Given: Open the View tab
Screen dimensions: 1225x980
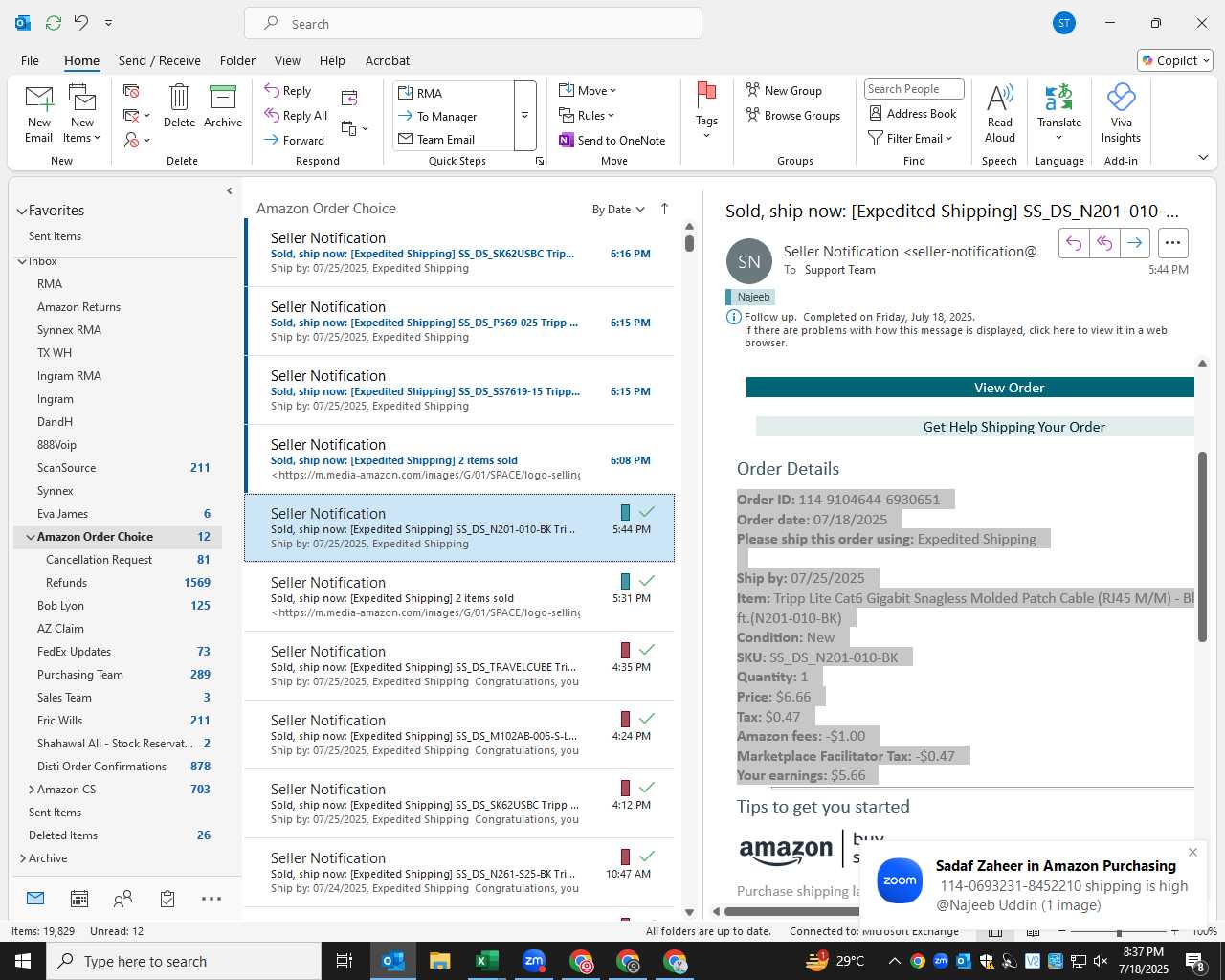Looking at the screenshot, I should point(287,60).
